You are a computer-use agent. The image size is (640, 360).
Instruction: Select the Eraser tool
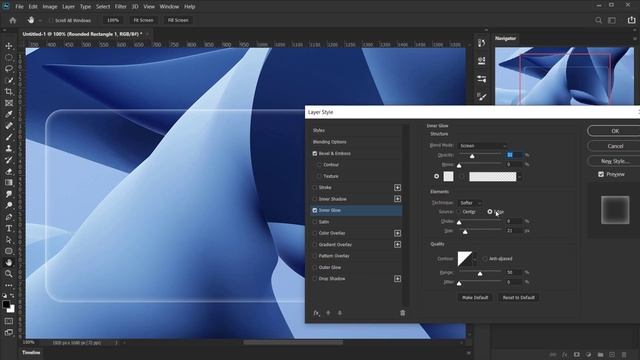point(9,171)
